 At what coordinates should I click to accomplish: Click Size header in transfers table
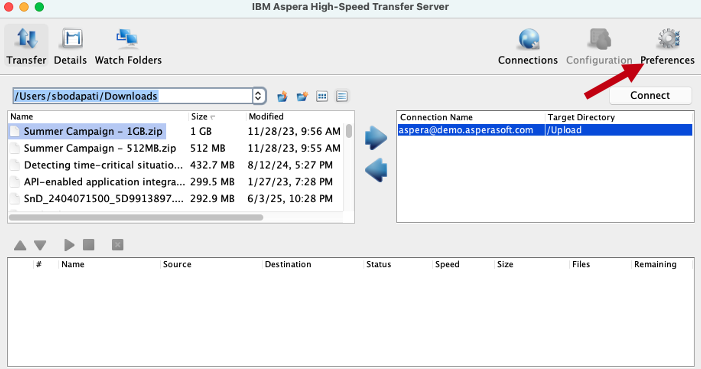(505, 264)
